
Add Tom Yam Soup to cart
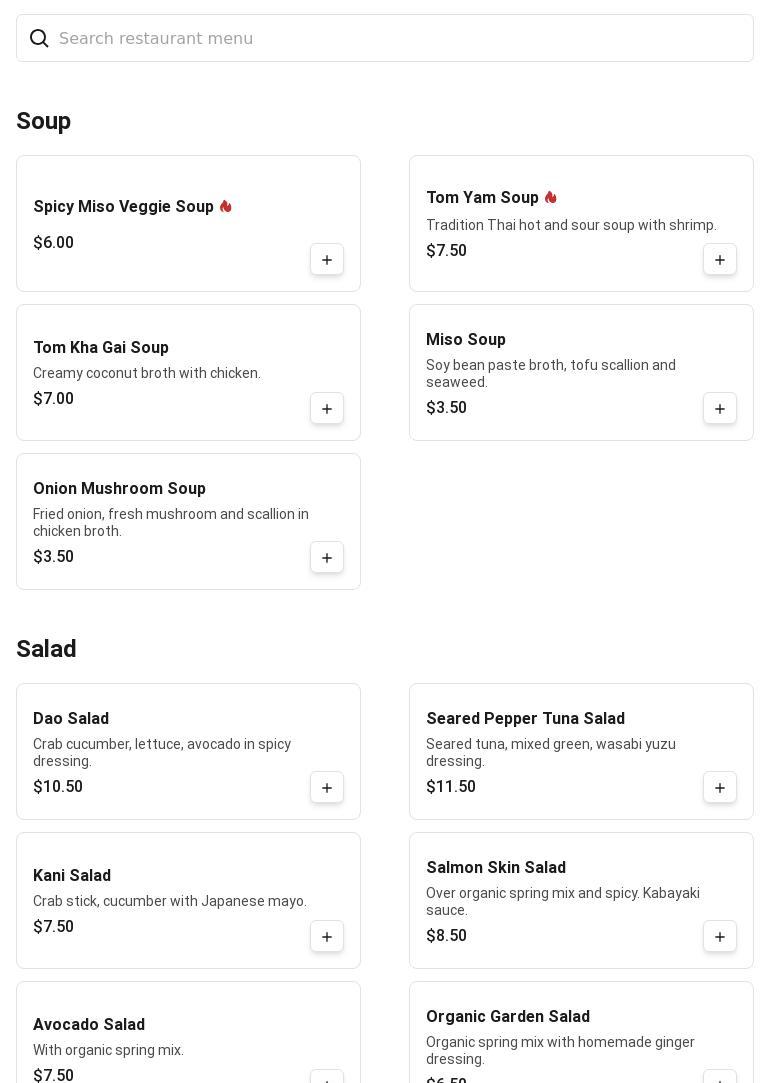pyautogui.click(x=720, y=260)
